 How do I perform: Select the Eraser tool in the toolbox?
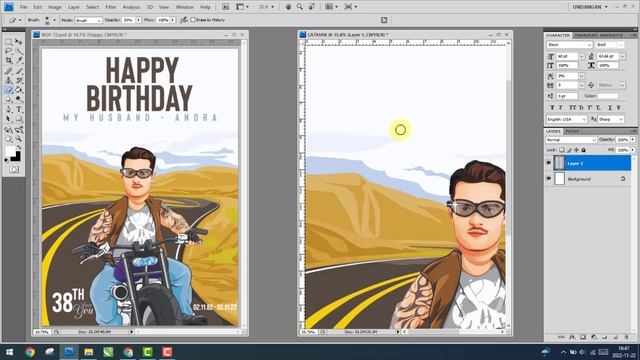[9, 90]
